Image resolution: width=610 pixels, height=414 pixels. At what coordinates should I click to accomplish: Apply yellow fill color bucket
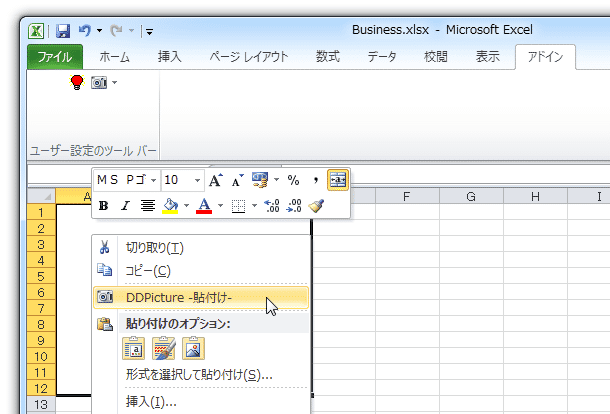point(170,205)
